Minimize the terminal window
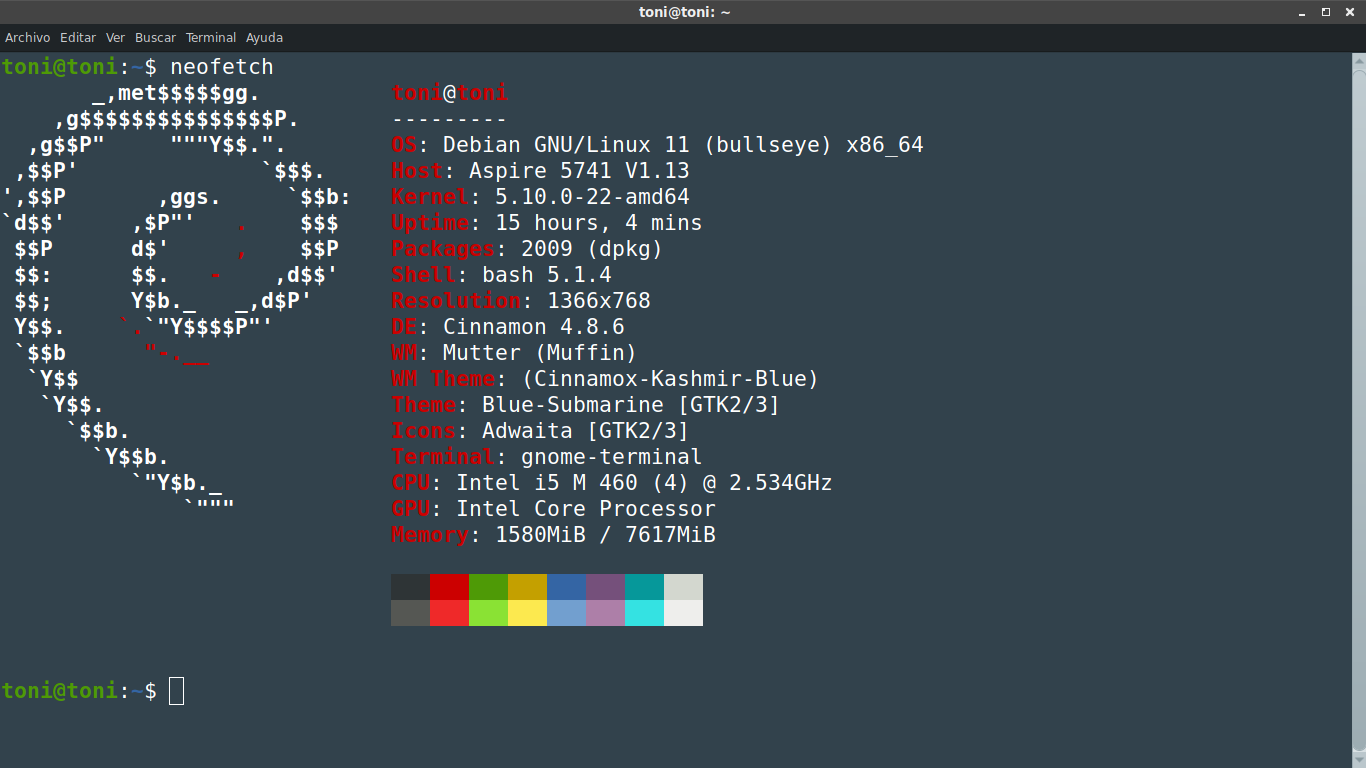 (x=1302, y=12)
